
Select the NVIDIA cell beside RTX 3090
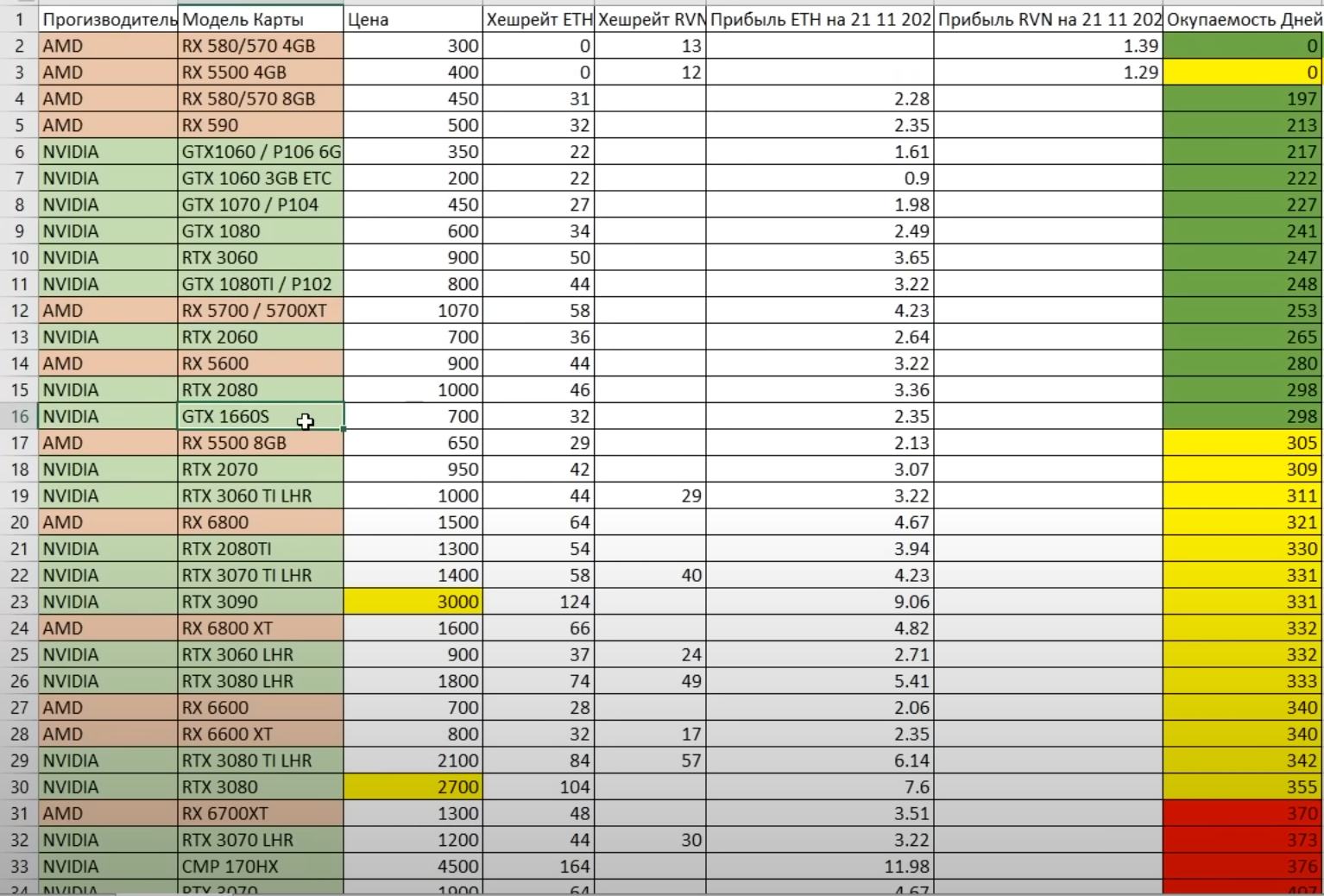point(109,602)
